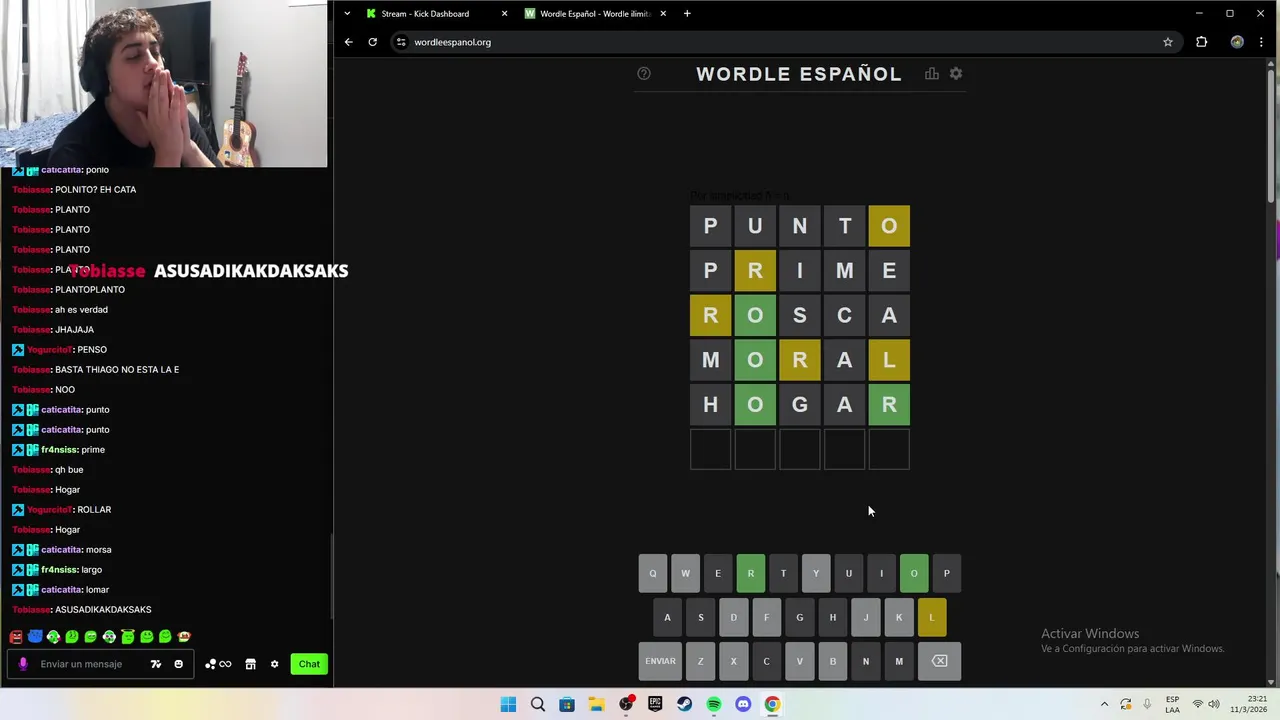Image resolution: width=1280 pixels, height=720 pixels.
Task: Click caticatita username next to lomar
Action: click(x=61, y=589)
